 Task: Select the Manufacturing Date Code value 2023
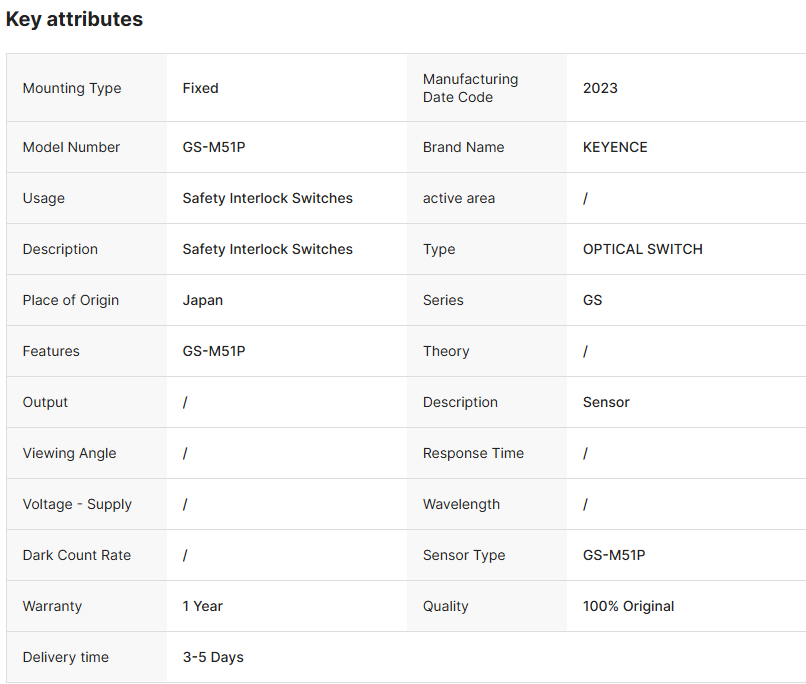[600, 88]
